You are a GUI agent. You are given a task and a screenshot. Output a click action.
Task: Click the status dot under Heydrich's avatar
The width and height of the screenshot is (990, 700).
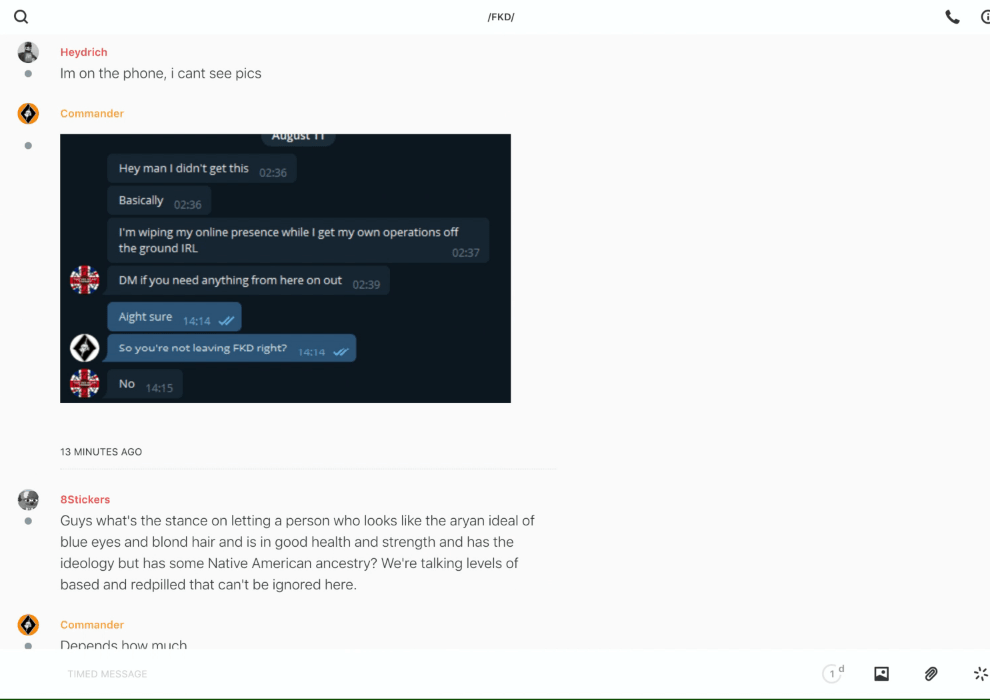28,74
